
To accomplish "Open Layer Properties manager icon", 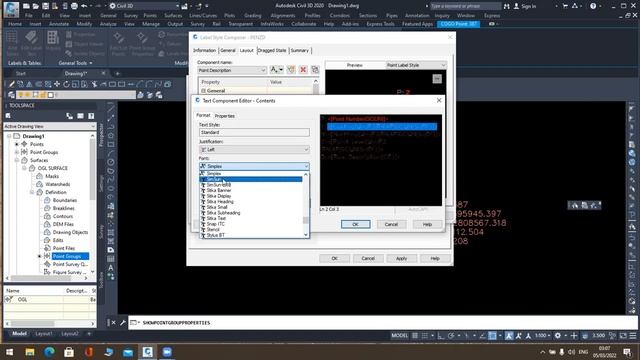I will (11, 95).
